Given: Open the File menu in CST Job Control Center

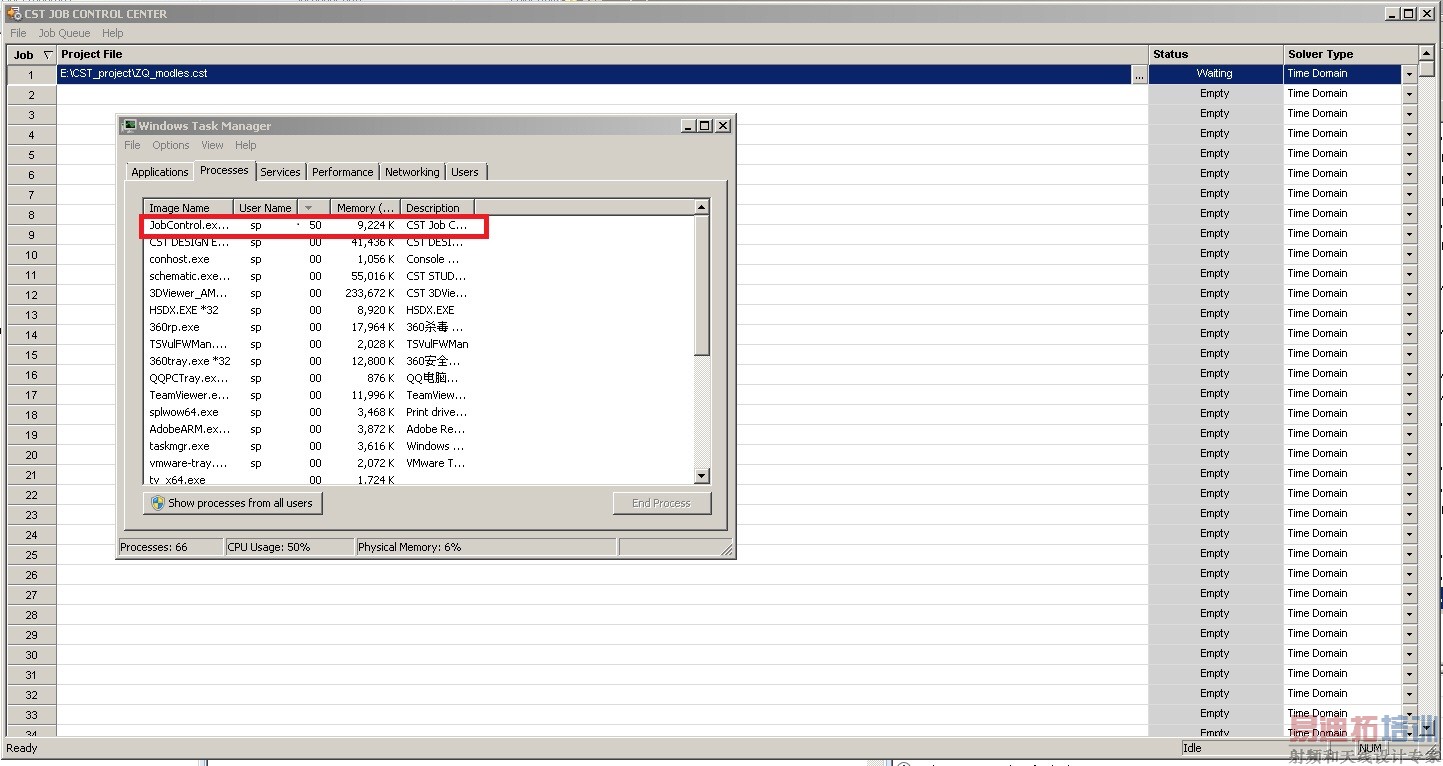Looking at the screenshot, I should tap(18, 33).
